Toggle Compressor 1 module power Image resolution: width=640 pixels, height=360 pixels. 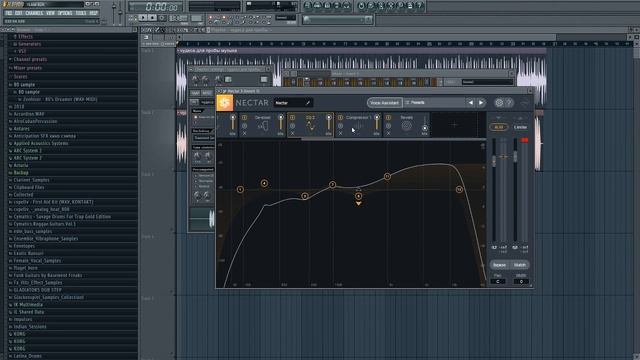coord(340,118)
